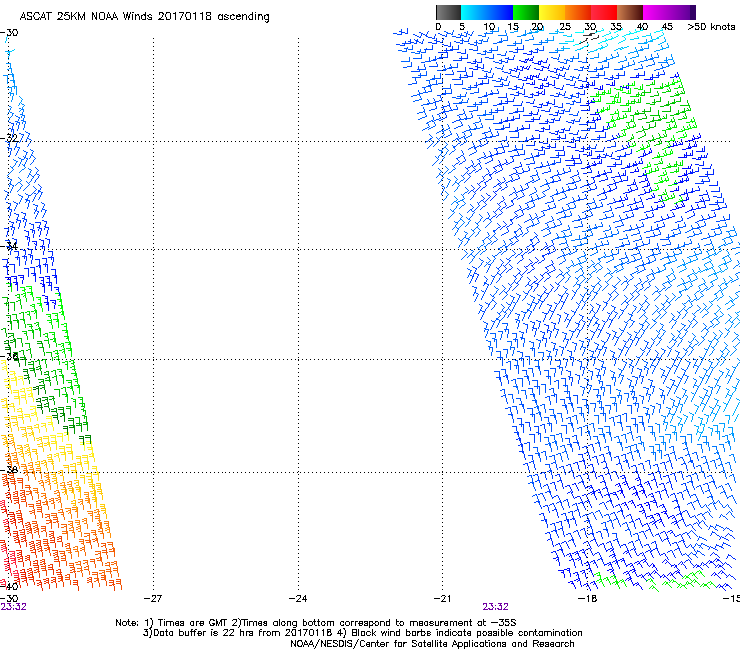The width and height of the screenshot is (740, 650).
Task: Pick the orange 25-30 knots legend segment
Action: click(578, 12)
